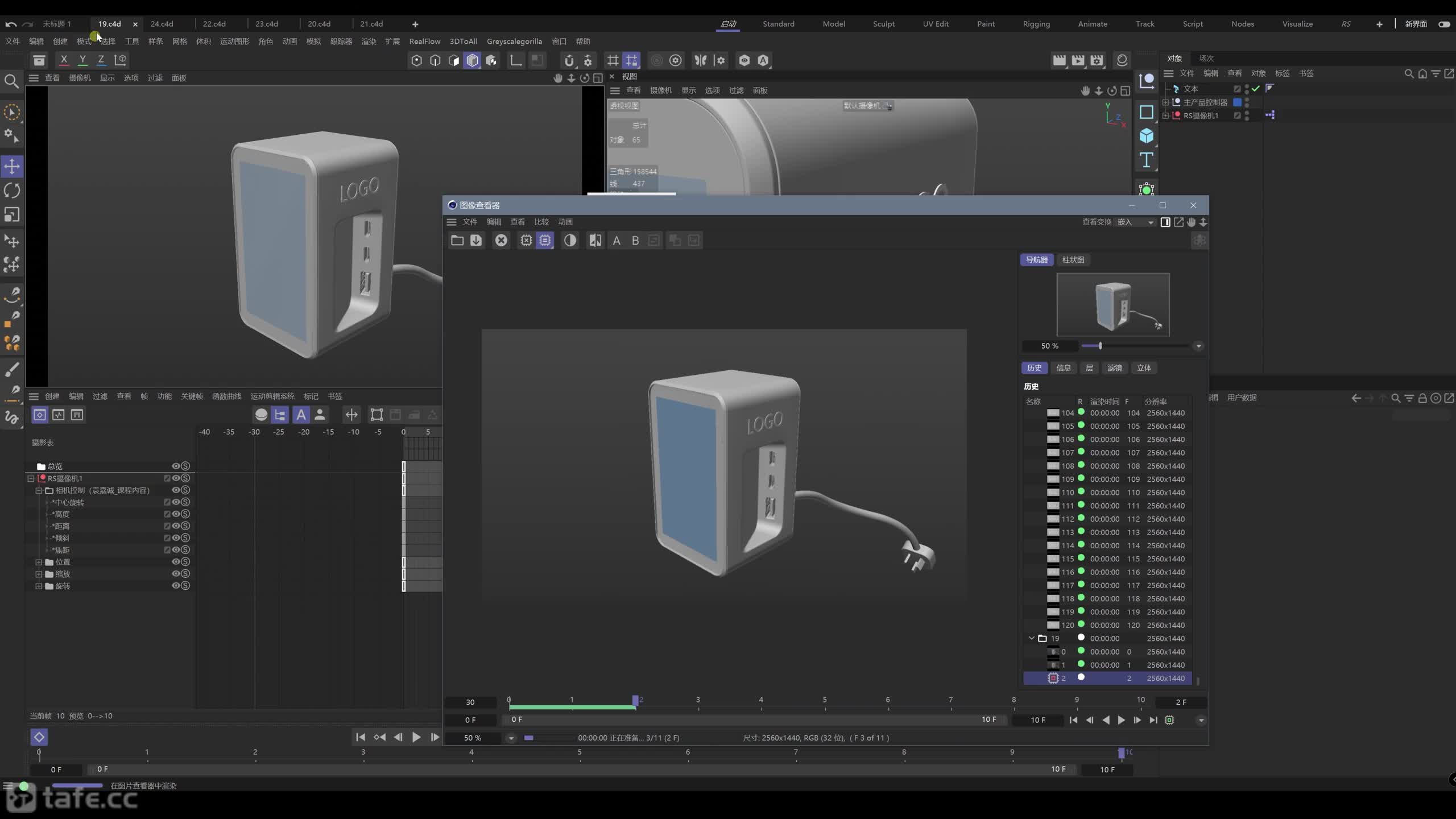Stop rendering icon in Picture Viewer
The height and width of the screenshot is (819, 1456).
501,241
